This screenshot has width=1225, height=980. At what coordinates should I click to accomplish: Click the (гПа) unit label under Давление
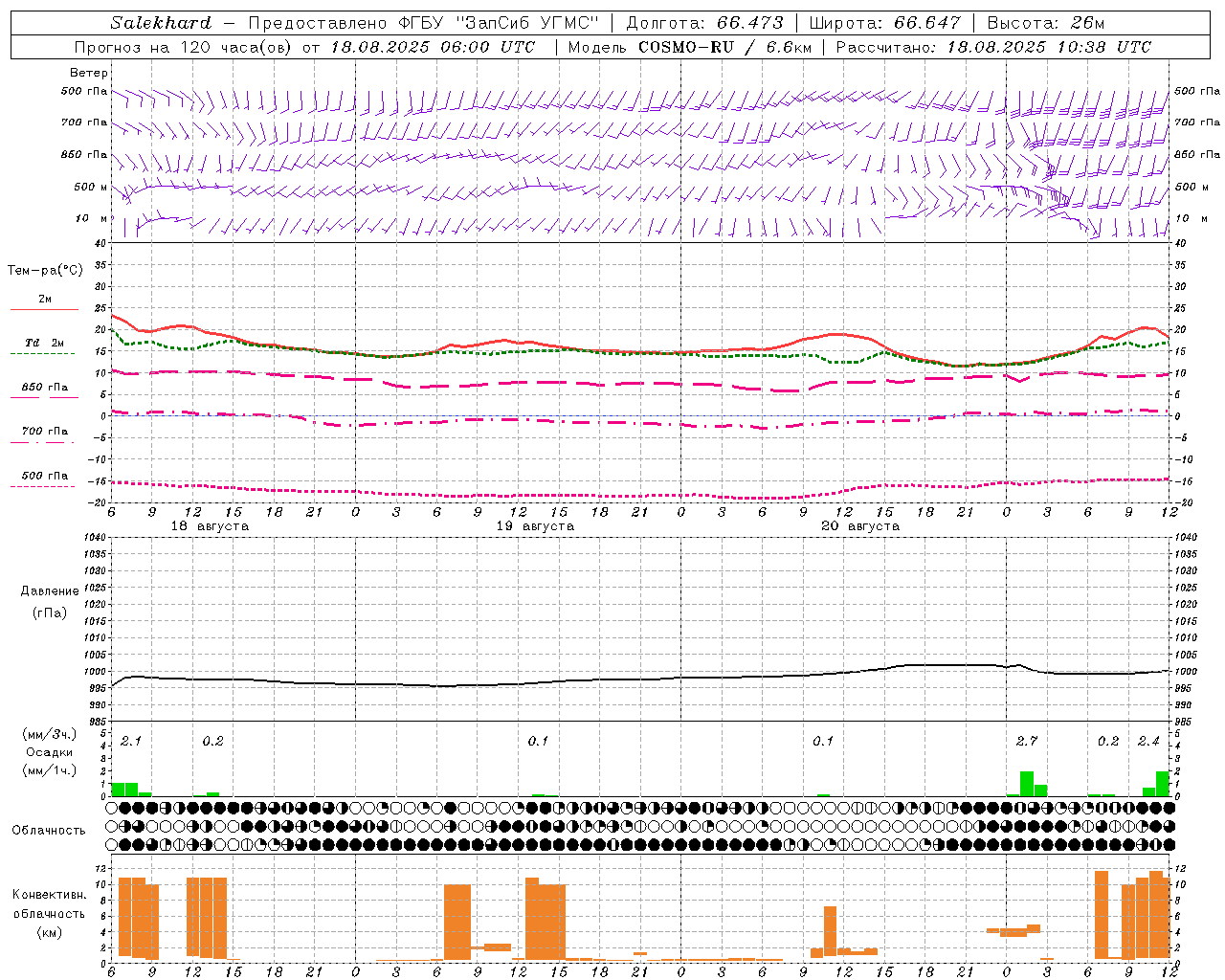click(x=50, y=612)
